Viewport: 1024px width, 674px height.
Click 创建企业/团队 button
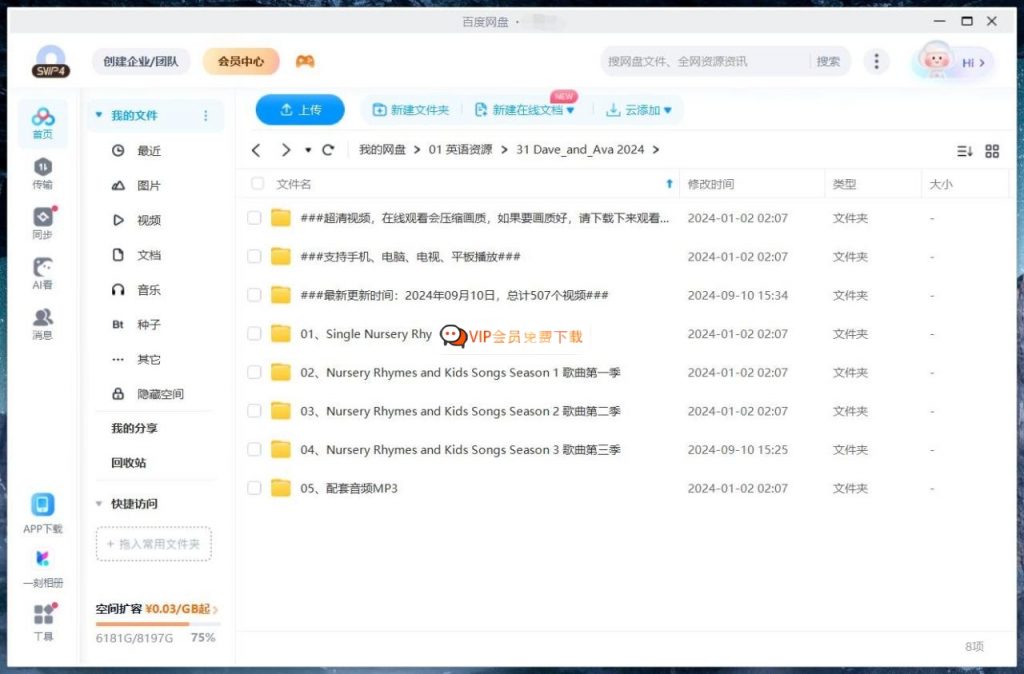pos(140,61)
